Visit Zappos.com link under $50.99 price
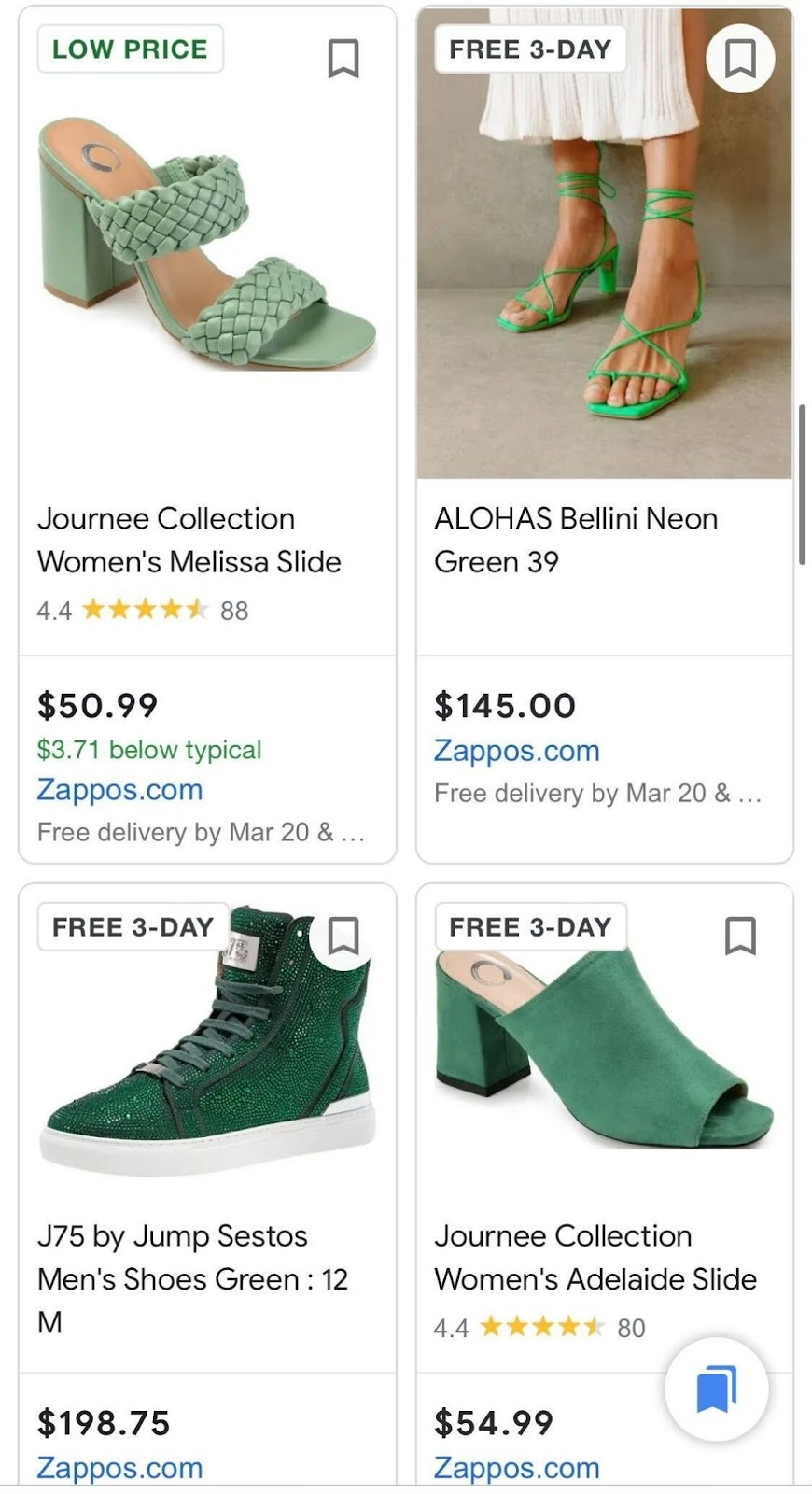Screen dimensions: 812x1494 click(119, 790)
